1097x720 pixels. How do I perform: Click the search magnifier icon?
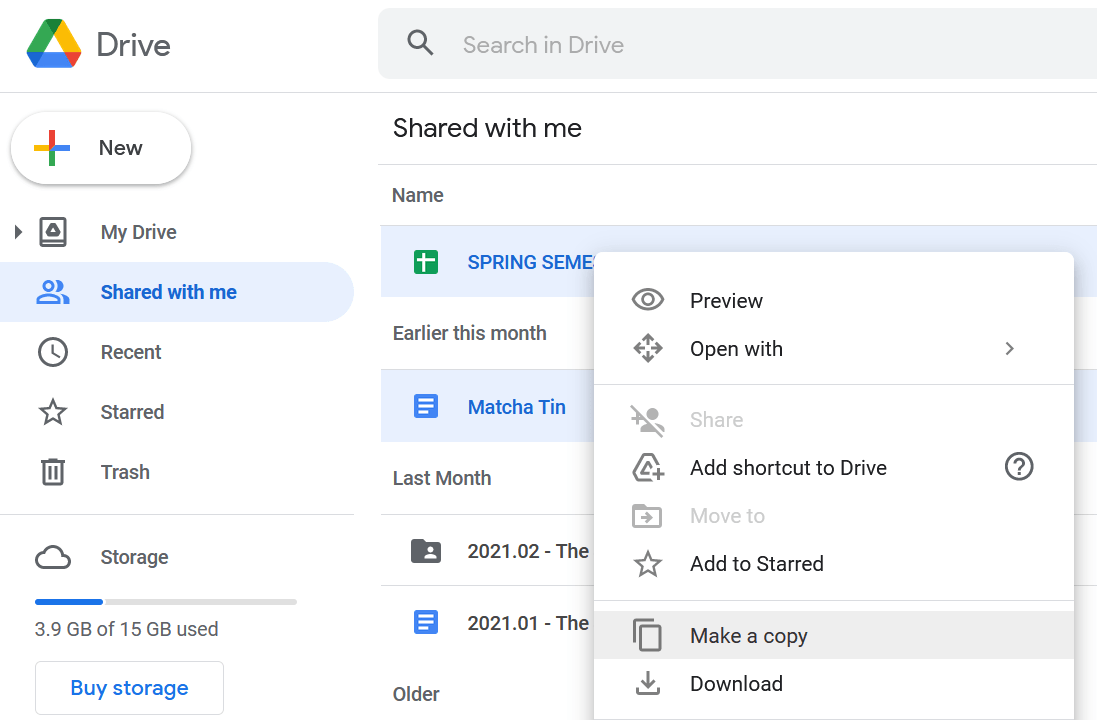420,43
